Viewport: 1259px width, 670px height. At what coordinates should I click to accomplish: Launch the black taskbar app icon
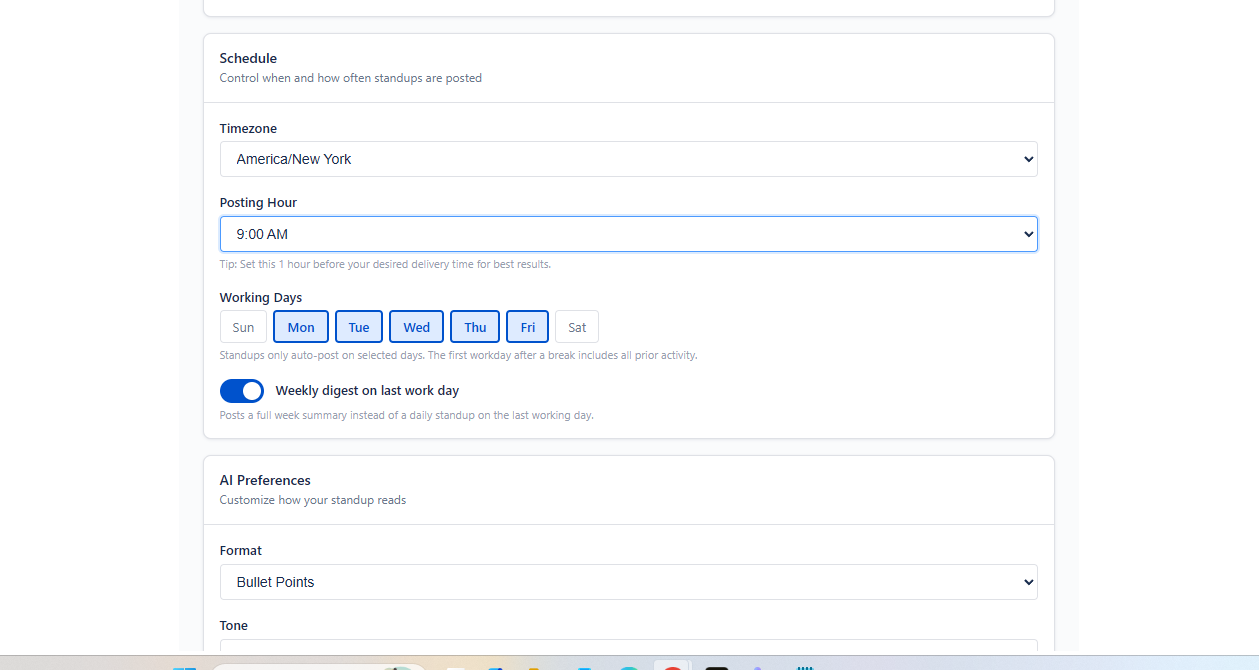pyautogui.click(x=716, y=666)
